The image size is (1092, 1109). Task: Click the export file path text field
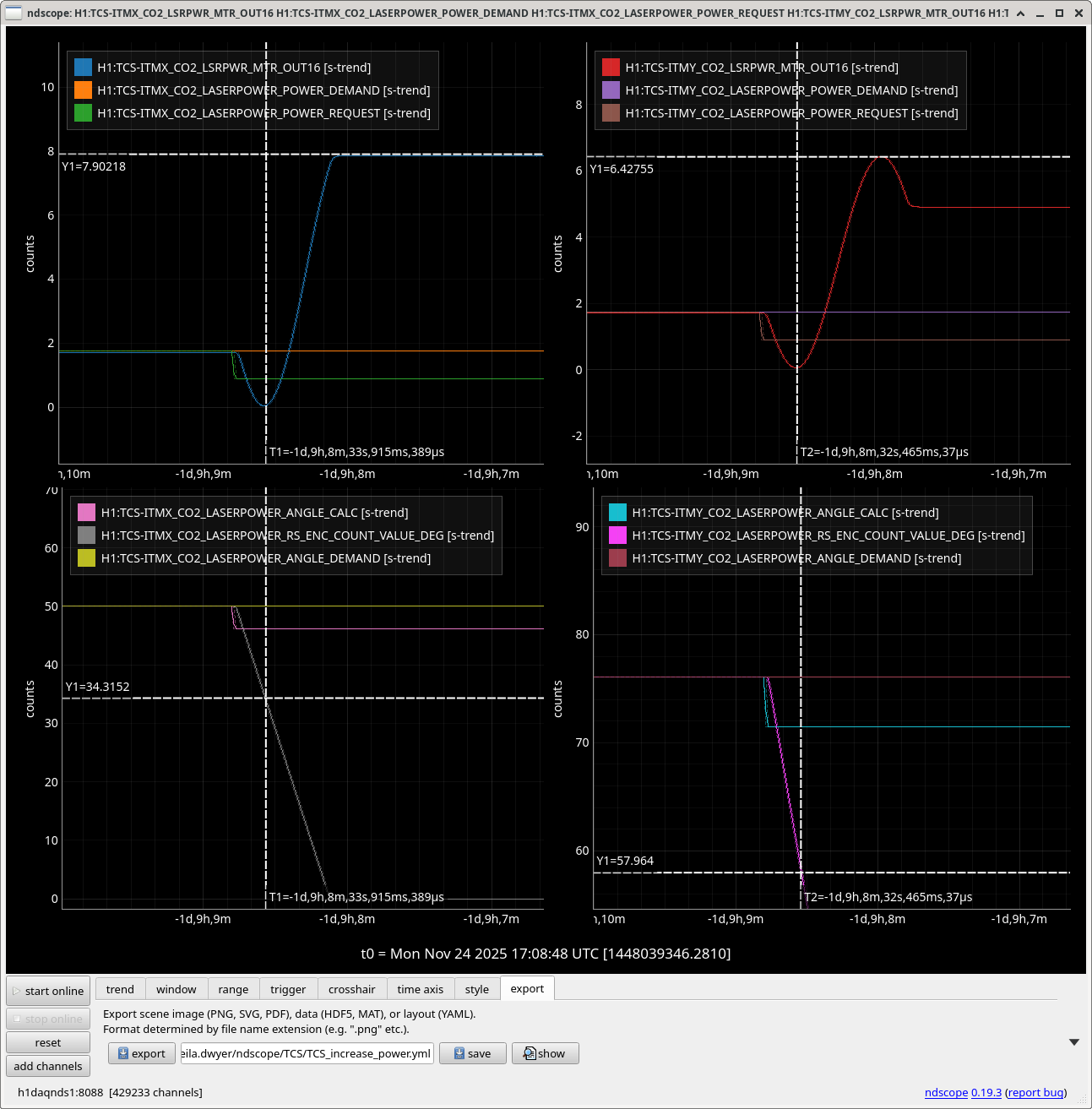coord(307,1053)
